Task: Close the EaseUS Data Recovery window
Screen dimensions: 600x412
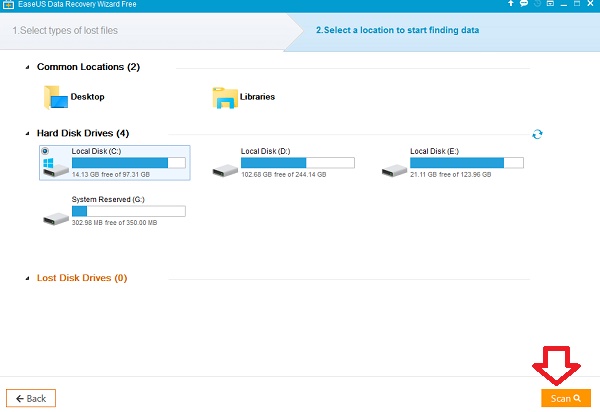Action: pos(590,3)
